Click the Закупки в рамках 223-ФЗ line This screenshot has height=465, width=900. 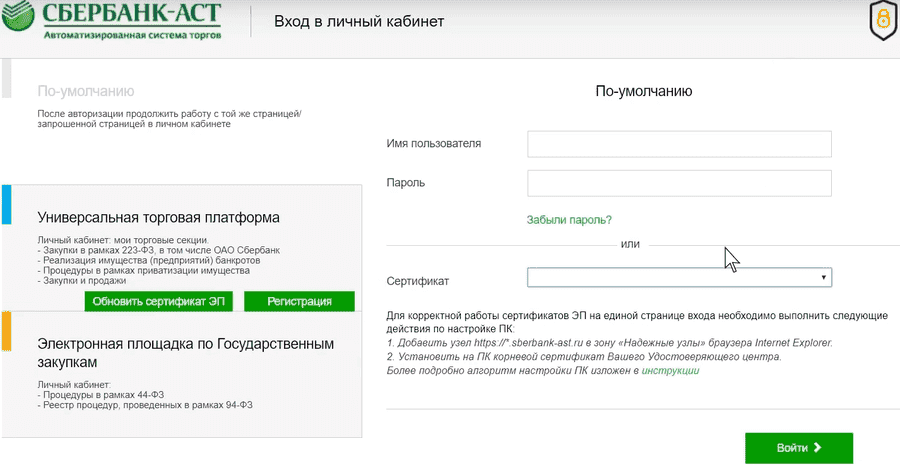158,251
